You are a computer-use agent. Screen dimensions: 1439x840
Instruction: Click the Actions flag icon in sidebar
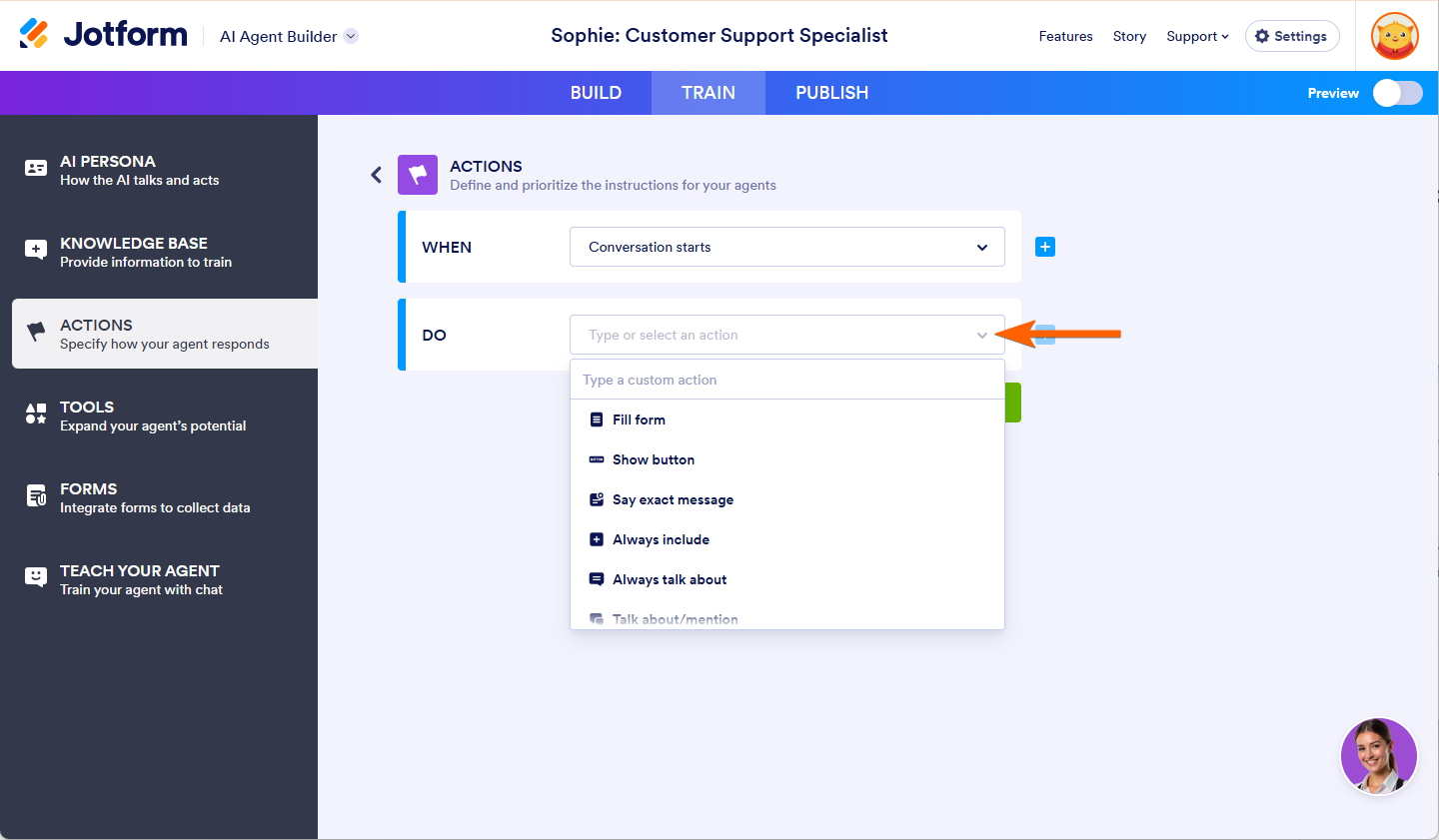(36, 331)
